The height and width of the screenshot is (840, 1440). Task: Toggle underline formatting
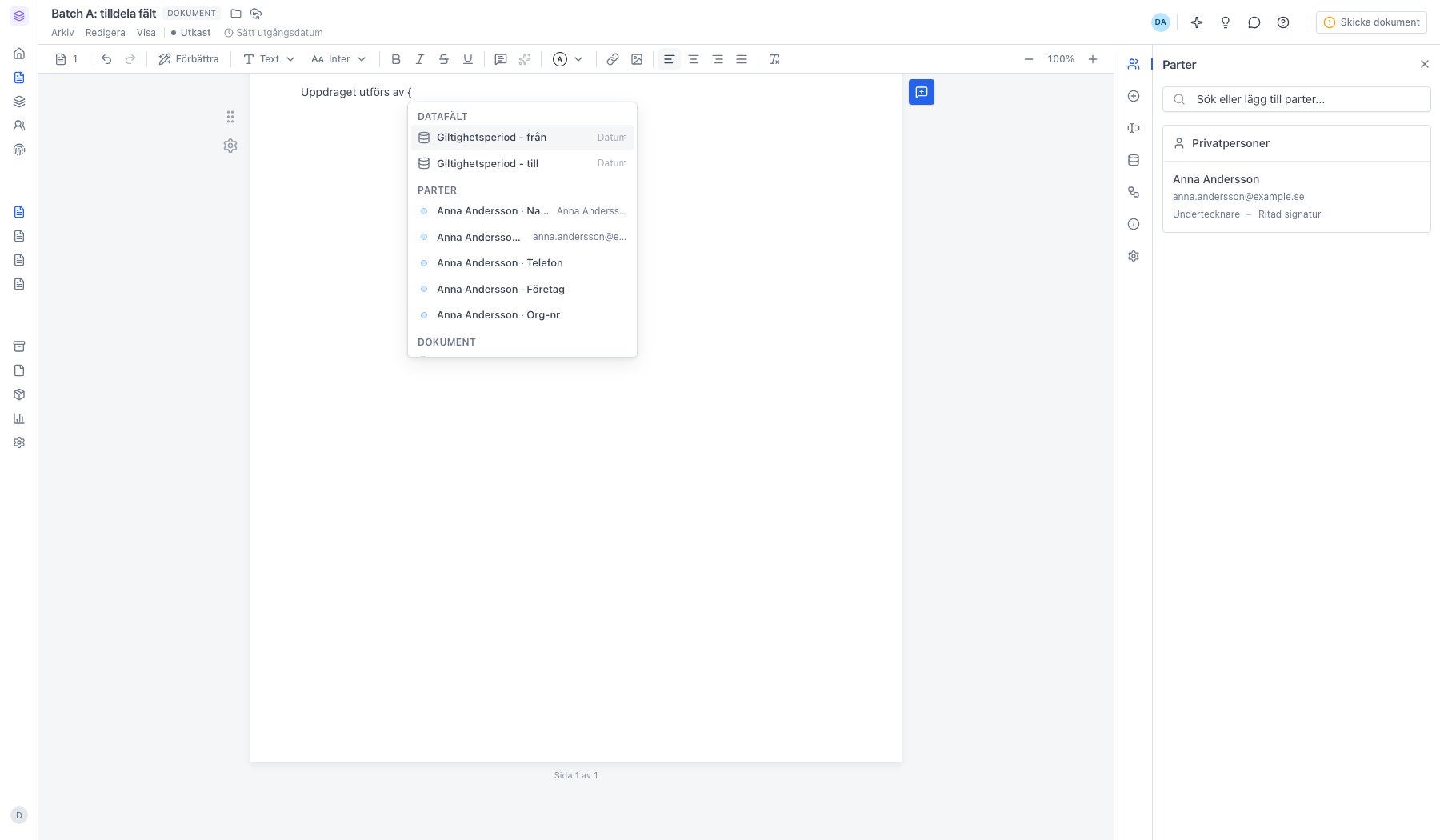[468, 59]
